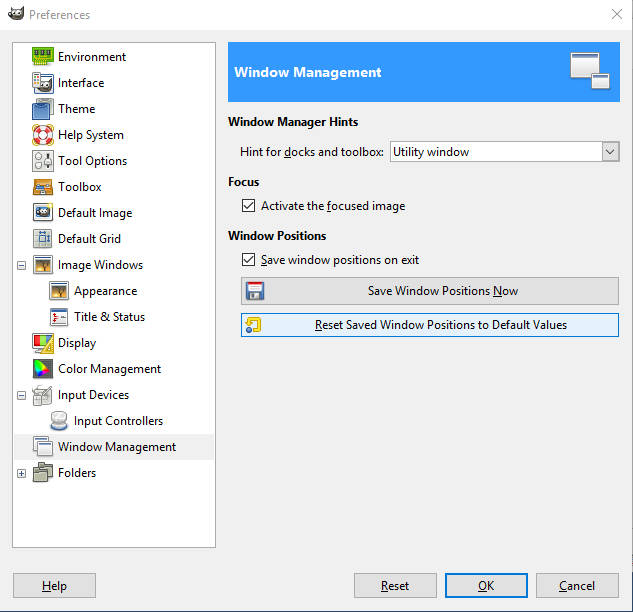Image resolution: width=633 pixels, height=612 pixels.
Task: Click the Default Image icon
Action: point(42,213)
